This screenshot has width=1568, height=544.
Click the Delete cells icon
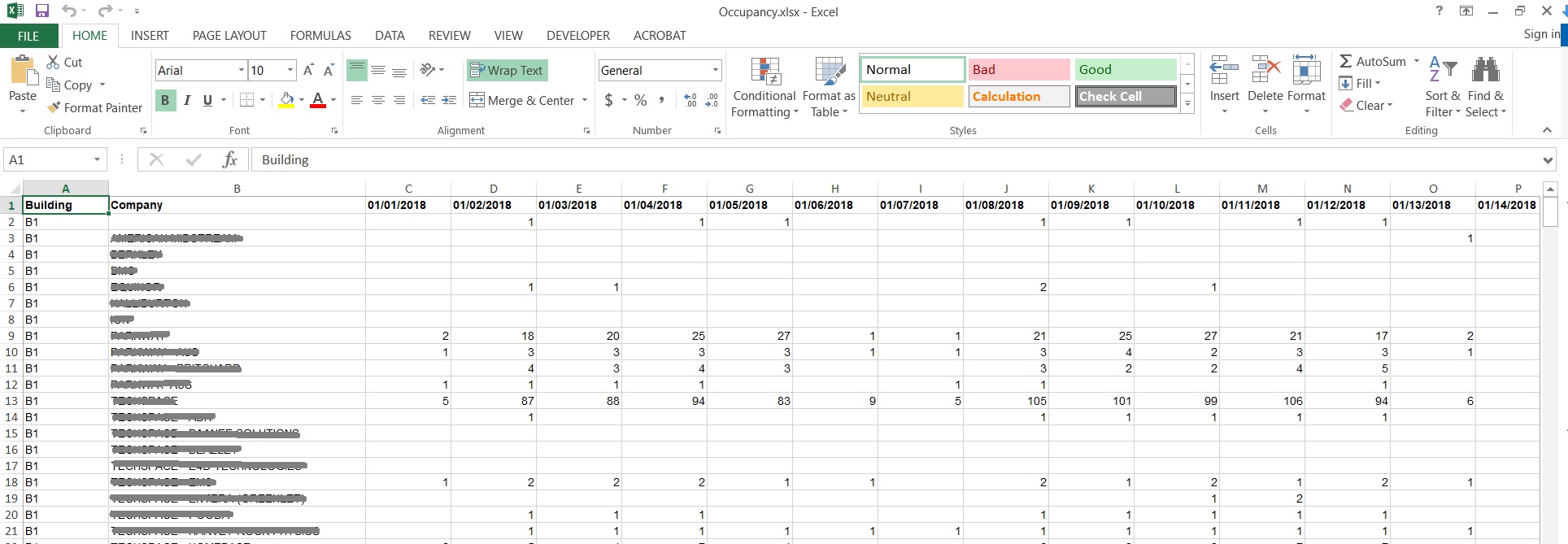coord(1265,71)
